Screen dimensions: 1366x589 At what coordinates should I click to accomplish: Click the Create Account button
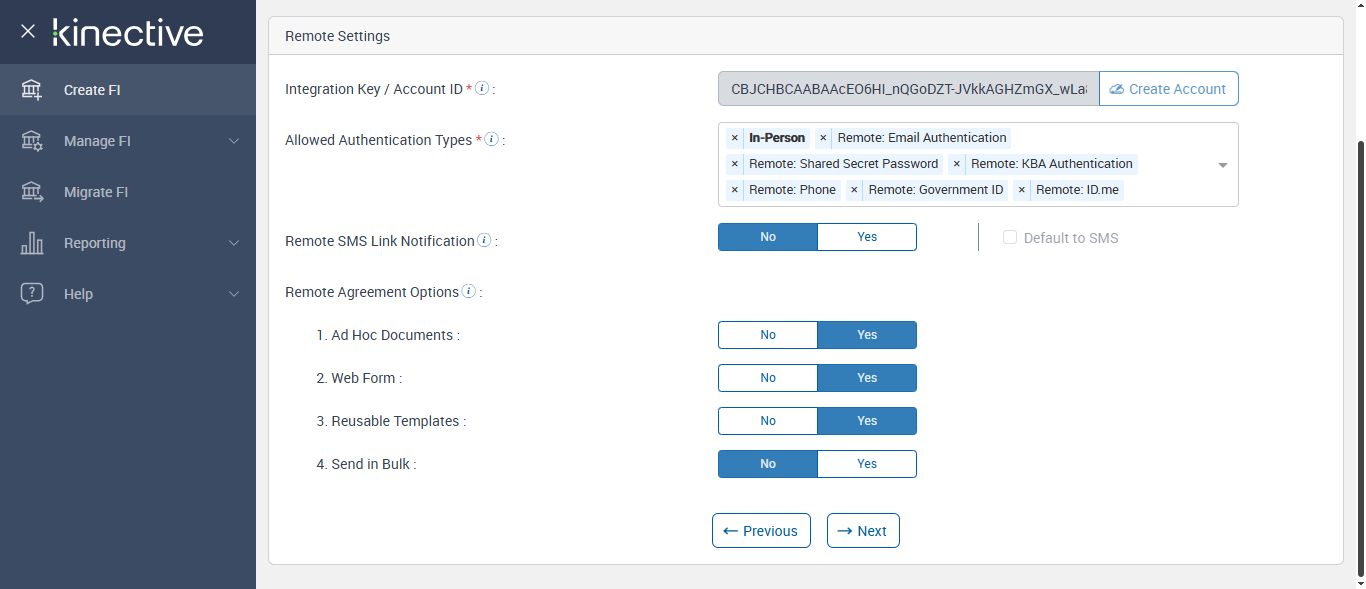(1168, 89)
